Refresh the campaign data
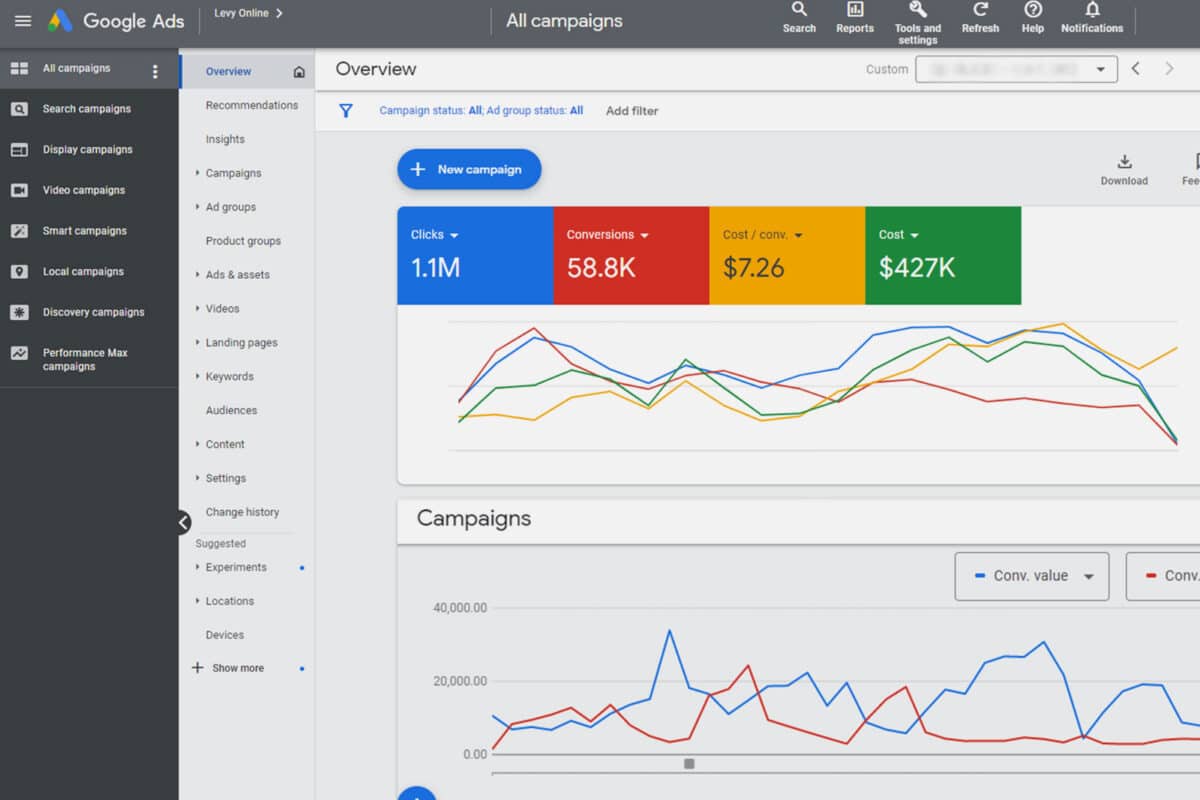Viewport: 1200px width, 800px height. pyautogui.click(x=979, y=14)
